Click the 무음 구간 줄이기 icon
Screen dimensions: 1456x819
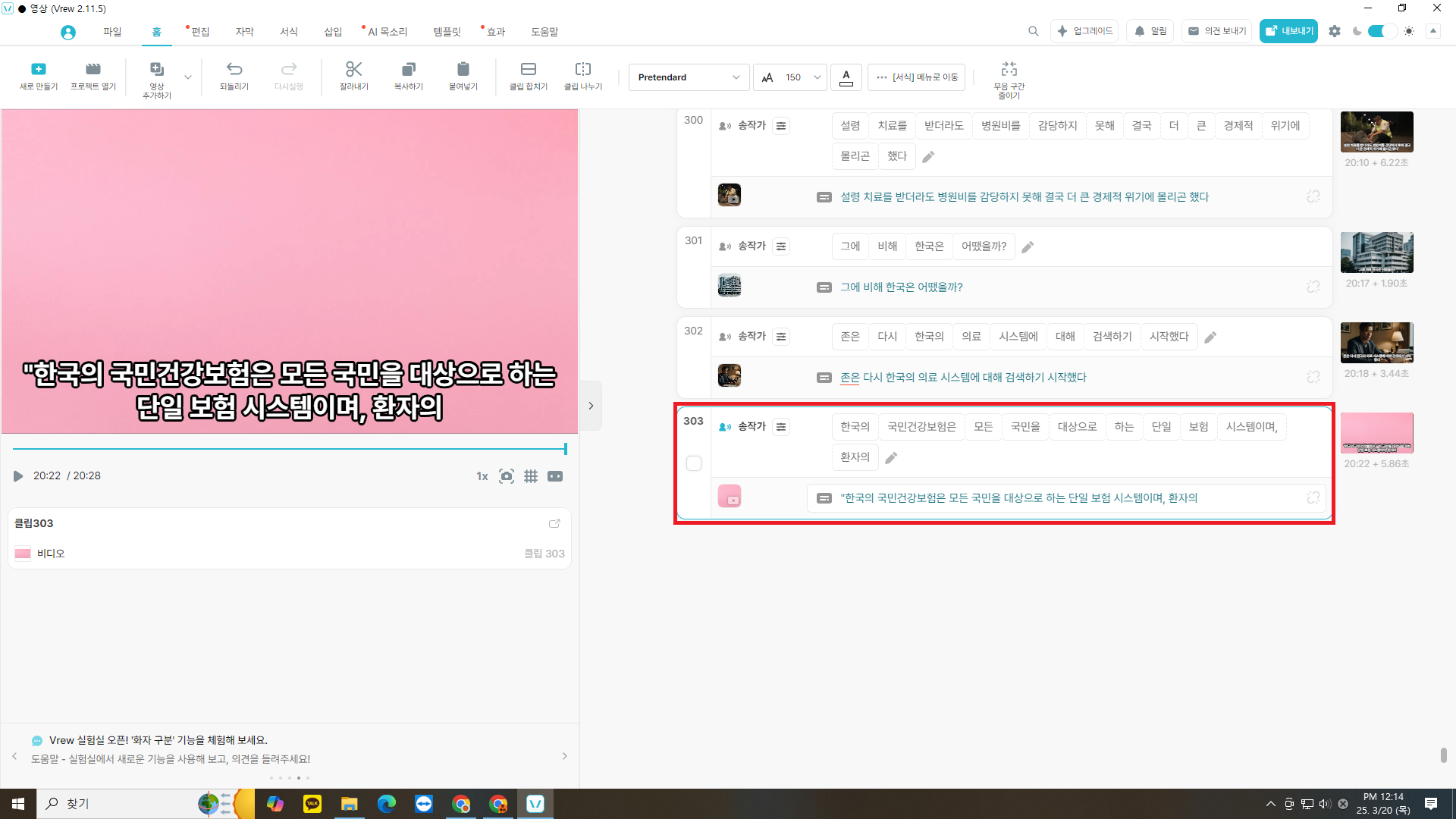click(1009, 70)
